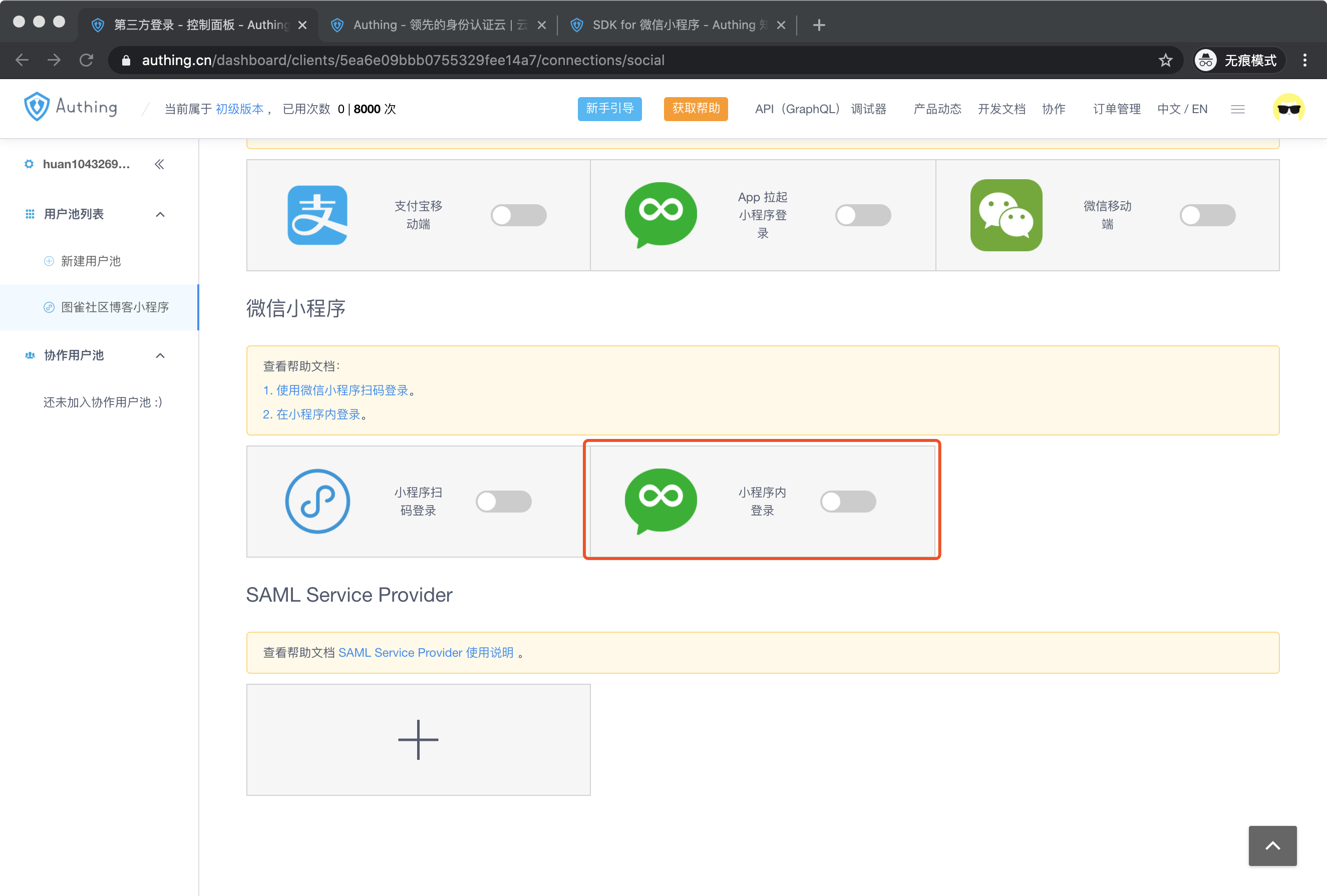Click the Alipay mobile icon

317,215
